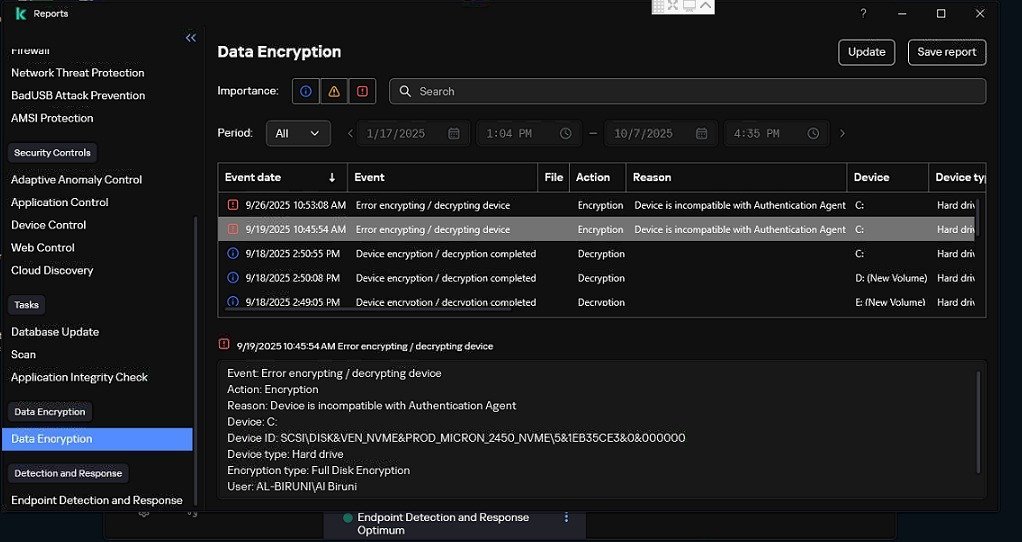Click the end time field 4:35 PM
Viewport: 1022px width, 542px height.
point(776,134)
